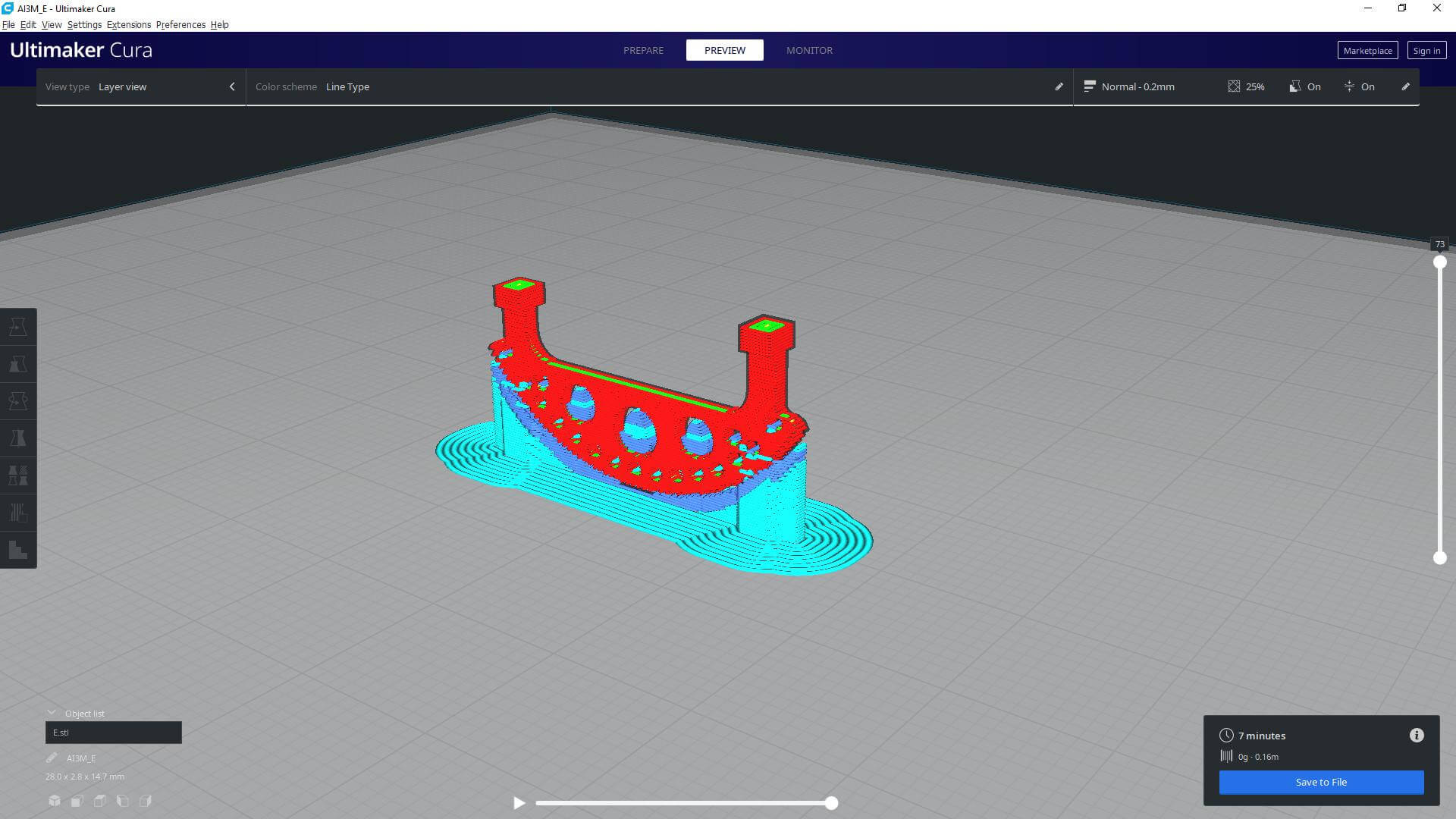Screen dimensions: 1456x819
Task: Collapse the Object list panel
Action: (52, 713)
